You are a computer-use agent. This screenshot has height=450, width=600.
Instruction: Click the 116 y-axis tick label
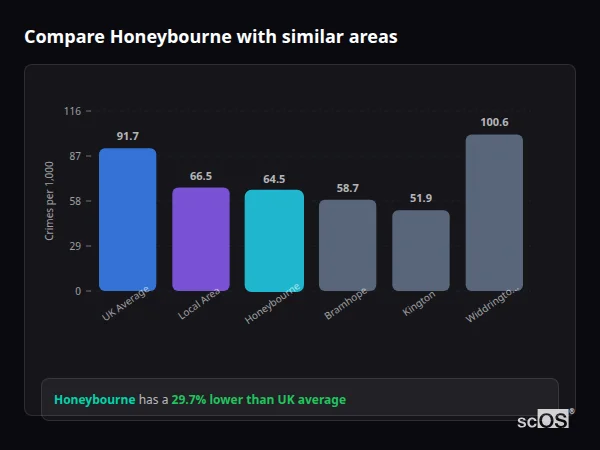[73, 111]
